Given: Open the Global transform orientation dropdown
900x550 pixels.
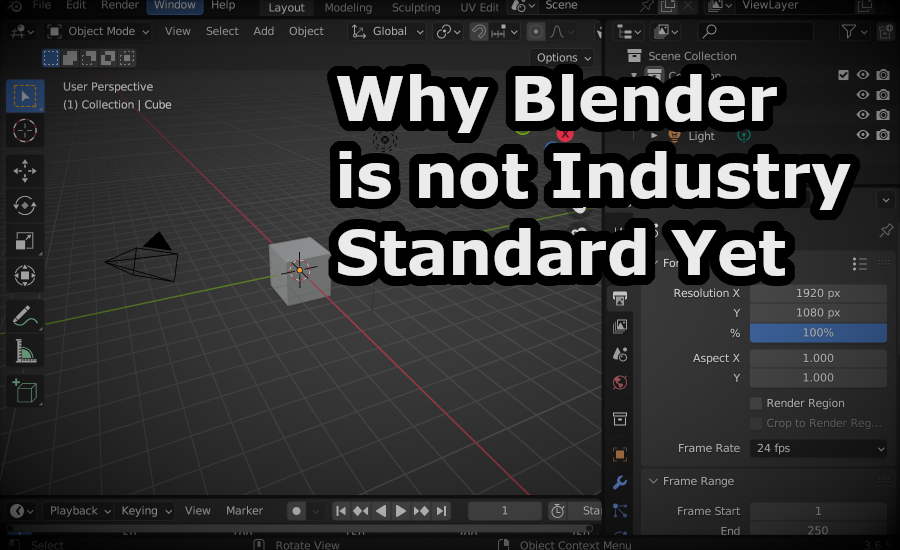Looking at the screenshot, I should 387,32.
